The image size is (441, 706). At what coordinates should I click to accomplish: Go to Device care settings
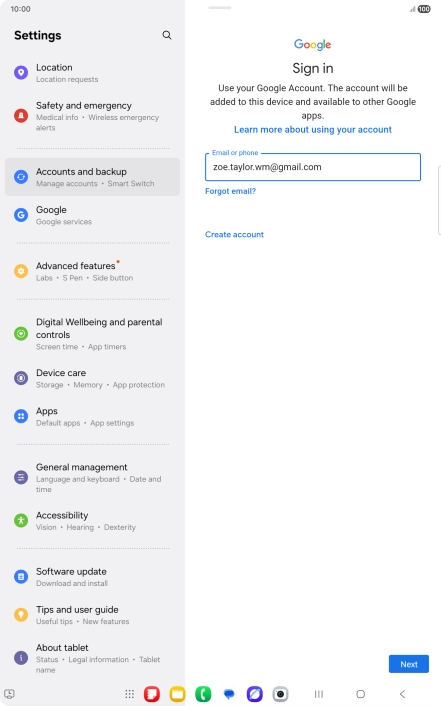point(92,378)
